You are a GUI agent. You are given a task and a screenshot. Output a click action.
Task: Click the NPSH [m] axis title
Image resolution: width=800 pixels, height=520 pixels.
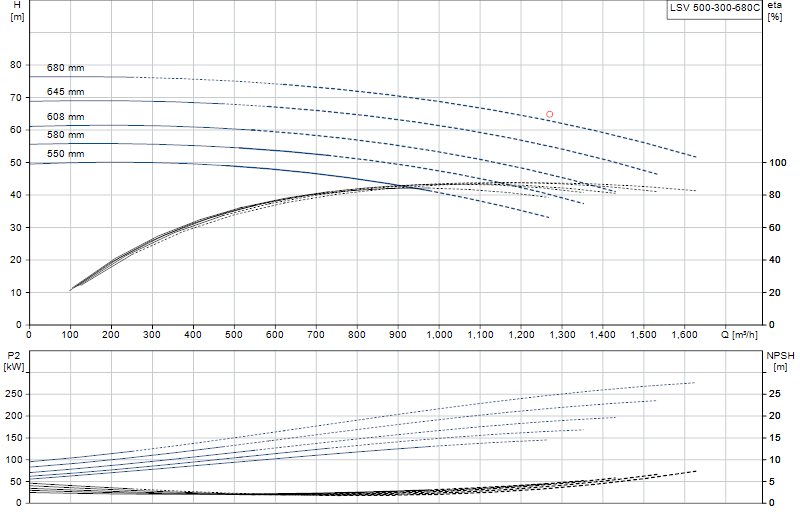[x=780, y=361]
